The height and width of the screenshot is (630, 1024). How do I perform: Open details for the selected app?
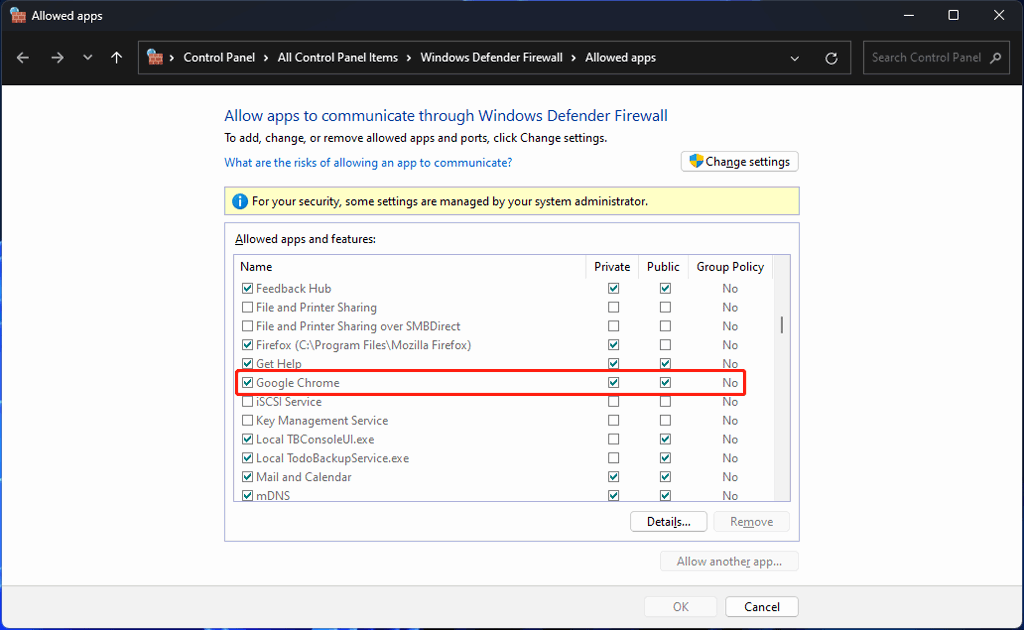(668, 521)
